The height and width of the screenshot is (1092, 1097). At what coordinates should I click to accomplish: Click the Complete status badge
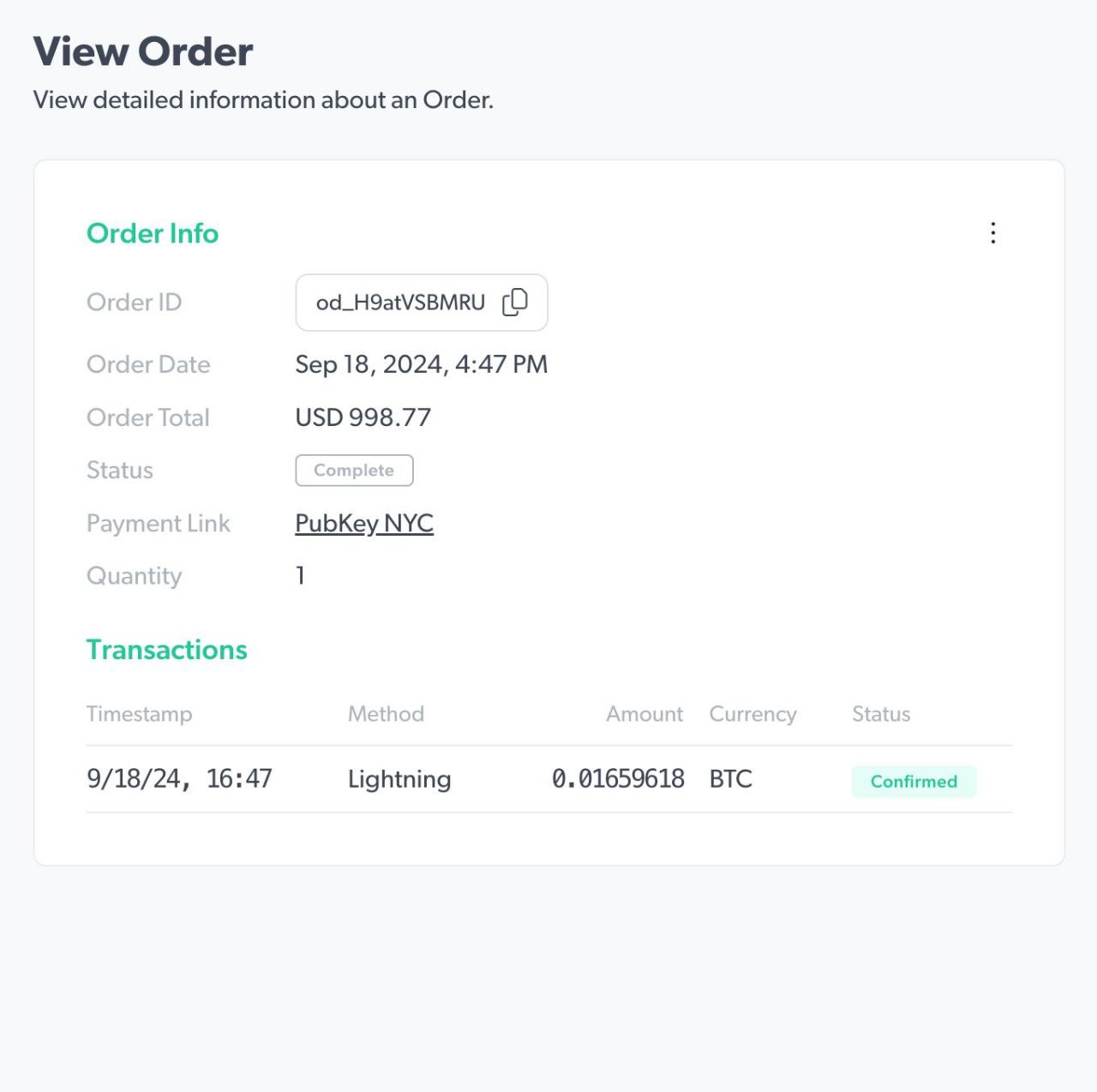pyautogui.click(x=354, y=471)
